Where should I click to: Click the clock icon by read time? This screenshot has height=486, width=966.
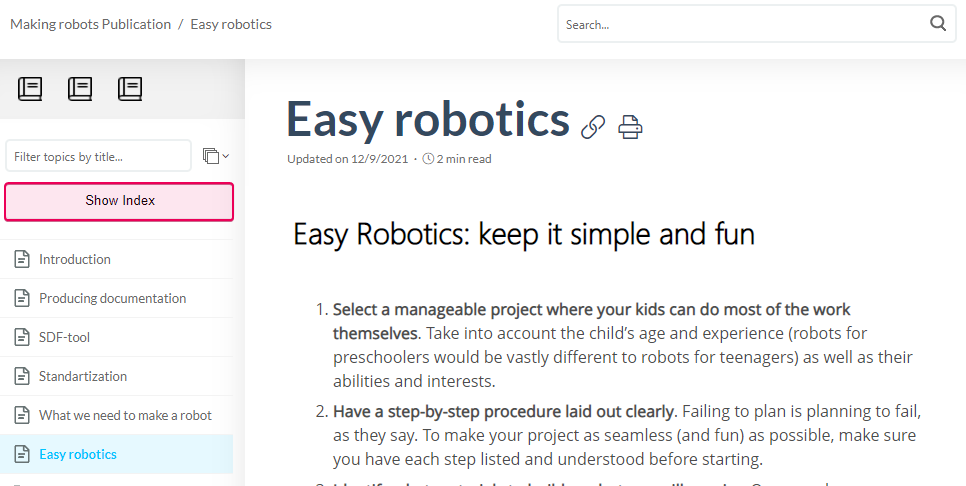pyautogui.click(x=428, y=159)
